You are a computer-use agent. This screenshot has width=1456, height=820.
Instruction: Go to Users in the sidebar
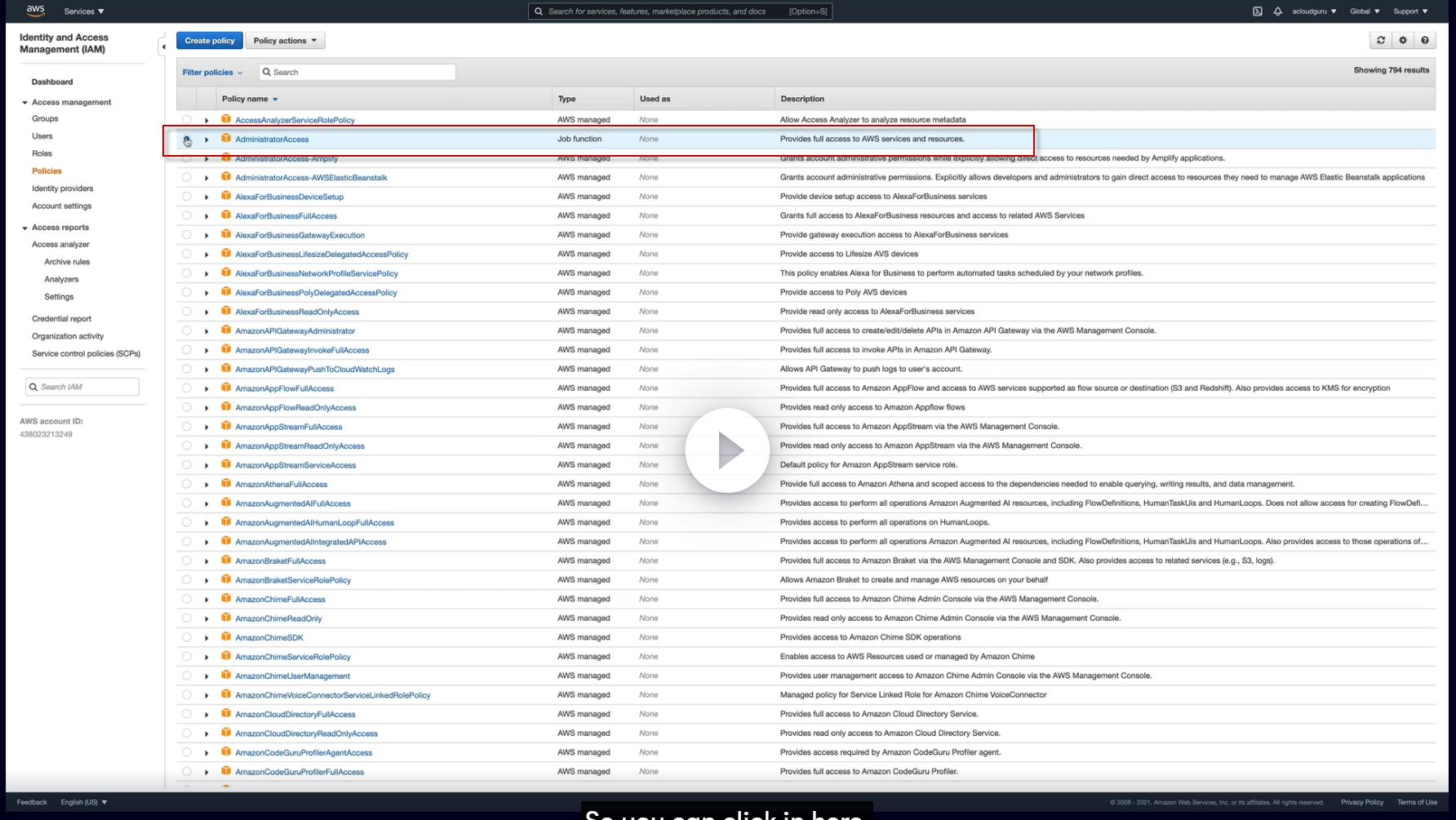tap(42, 136)
